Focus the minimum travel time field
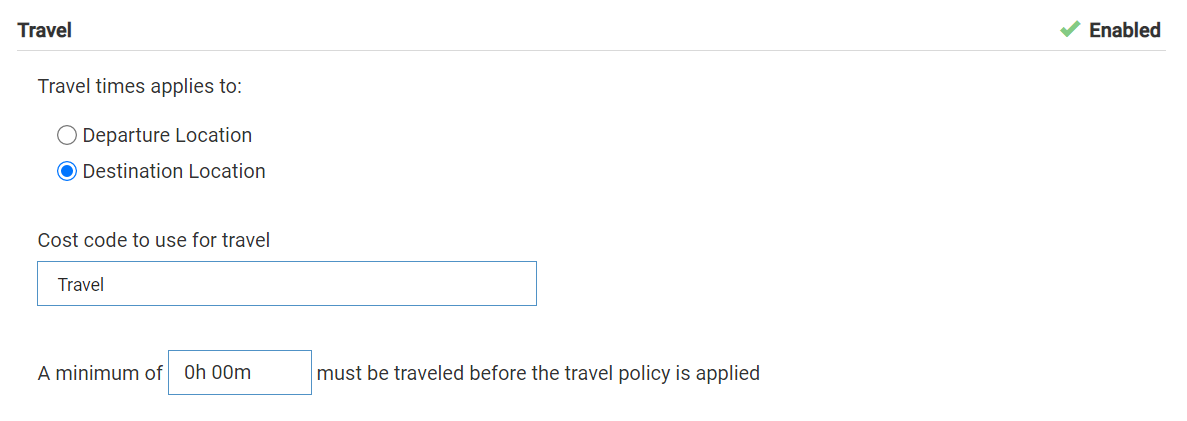The height and width of the screenshot is (421, 1187). click(239, 373)
